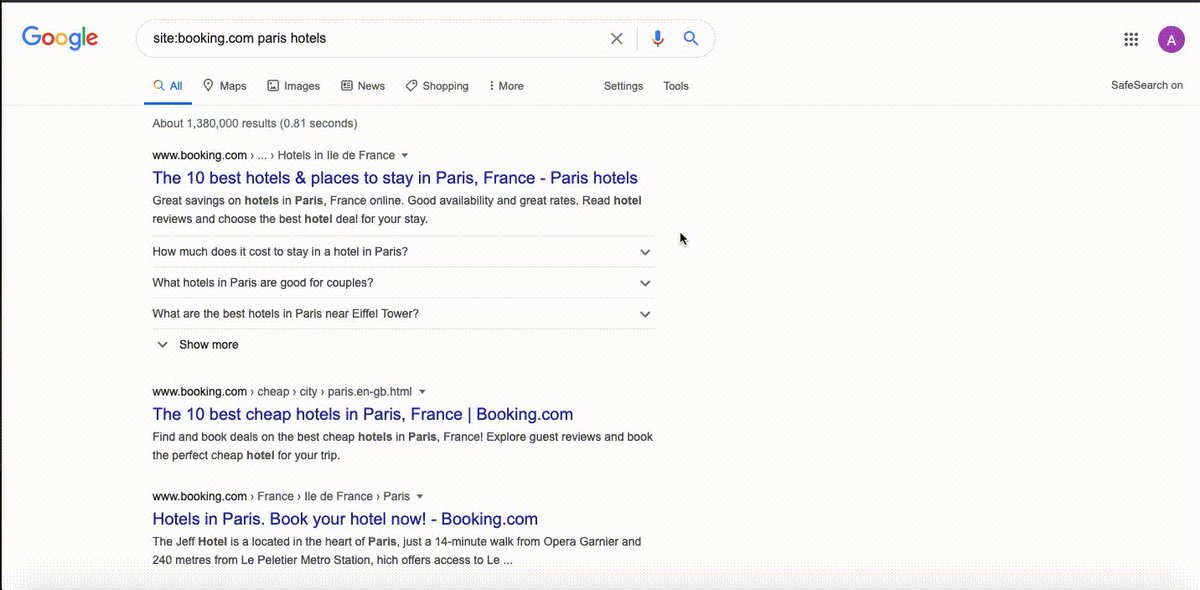Switch to the News tab

(x=363, y=86)
